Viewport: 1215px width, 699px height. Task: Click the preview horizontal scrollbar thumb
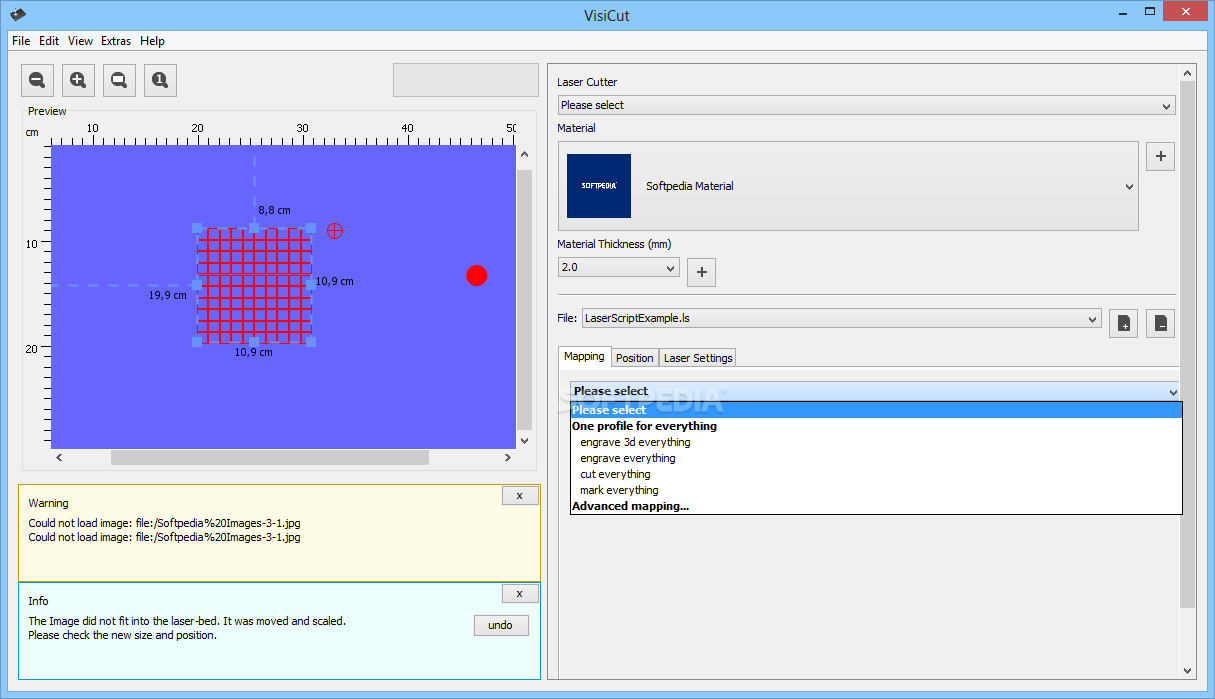[x=270, y=457]
